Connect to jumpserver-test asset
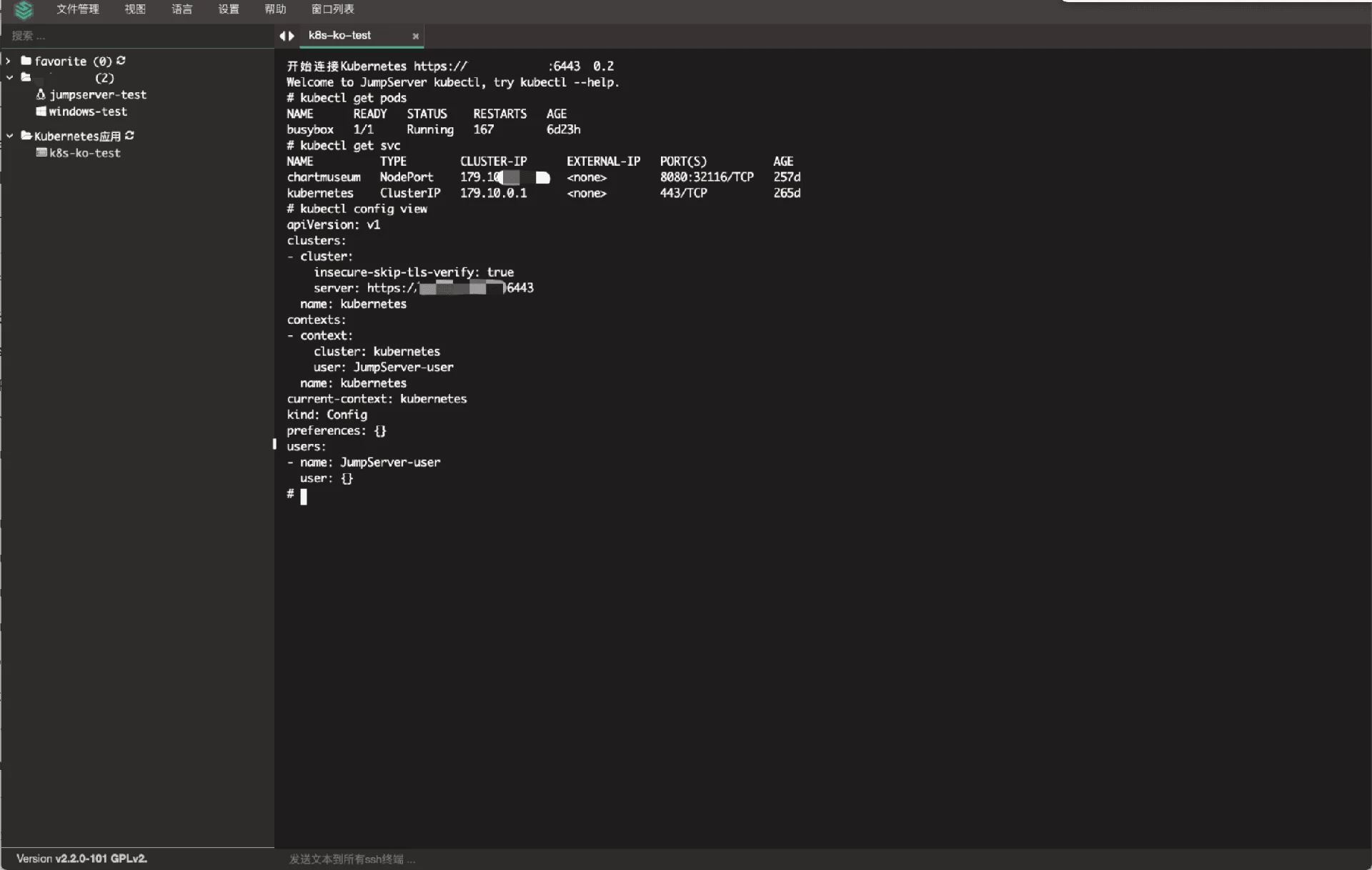Viewport: 1372px width, 870px height. click(97, 94)
